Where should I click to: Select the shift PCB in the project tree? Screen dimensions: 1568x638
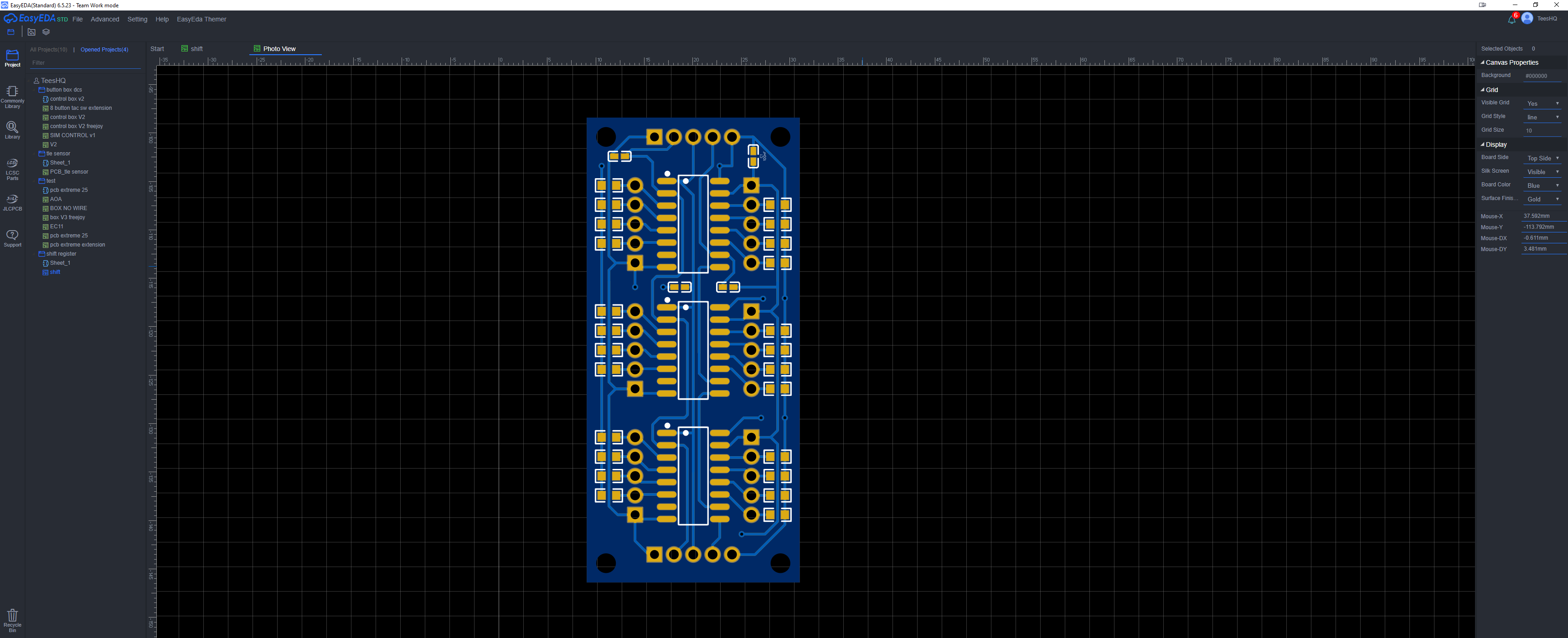54,272
